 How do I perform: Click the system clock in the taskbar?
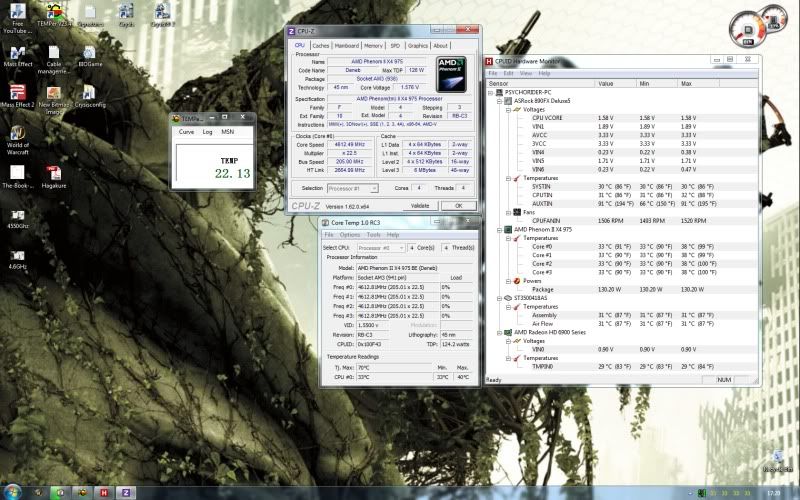(x=773, y=493)
